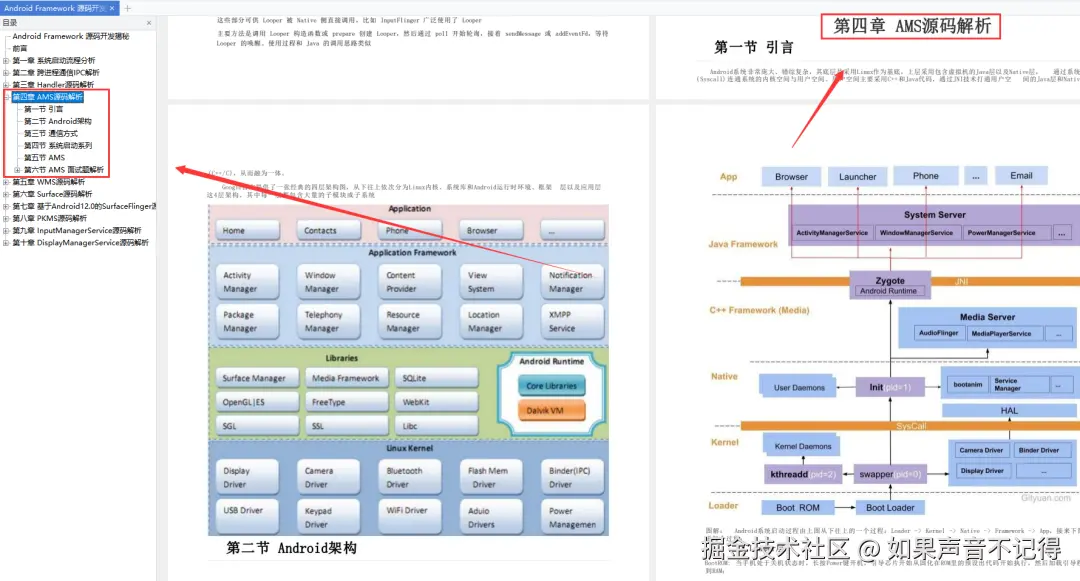Jump to 第五节 AMS in outline

point(44,158)
